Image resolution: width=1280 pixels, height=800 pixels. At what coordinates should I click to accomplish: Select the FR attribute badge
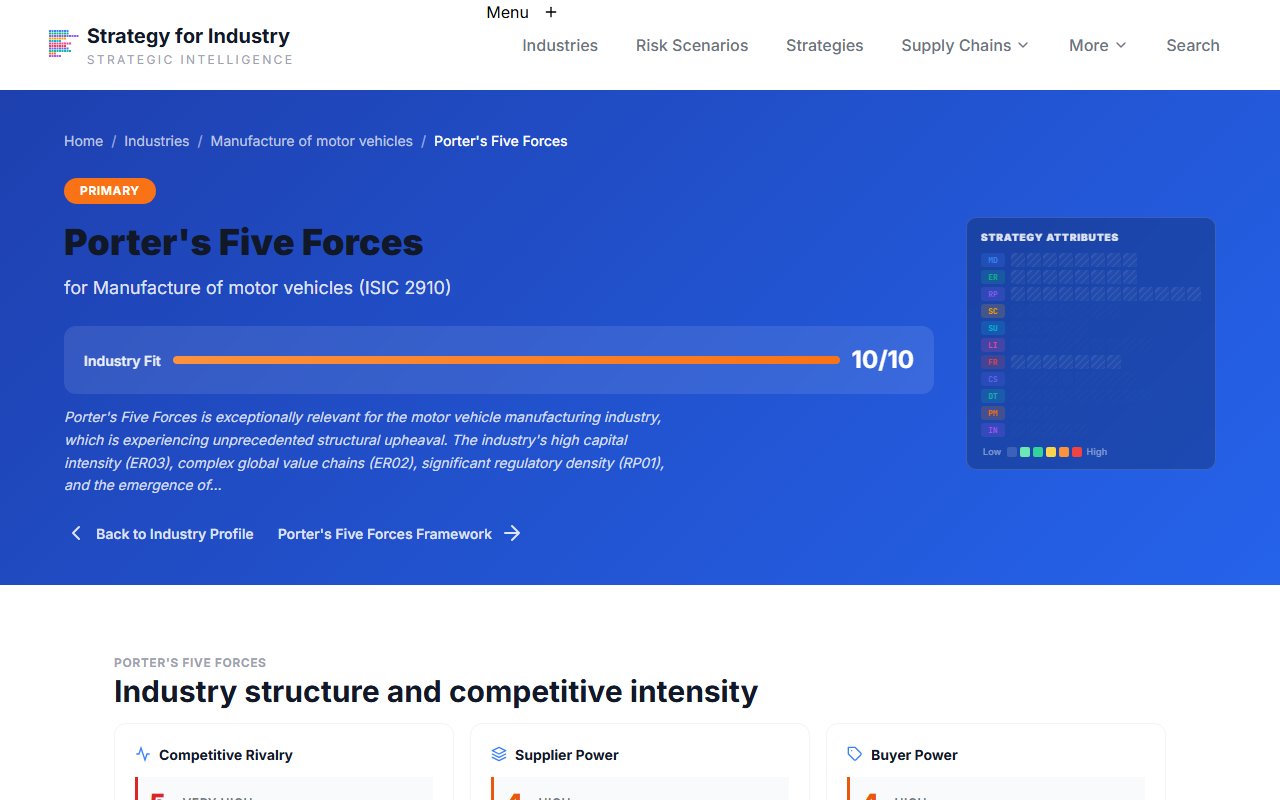(x=993, y=362)
